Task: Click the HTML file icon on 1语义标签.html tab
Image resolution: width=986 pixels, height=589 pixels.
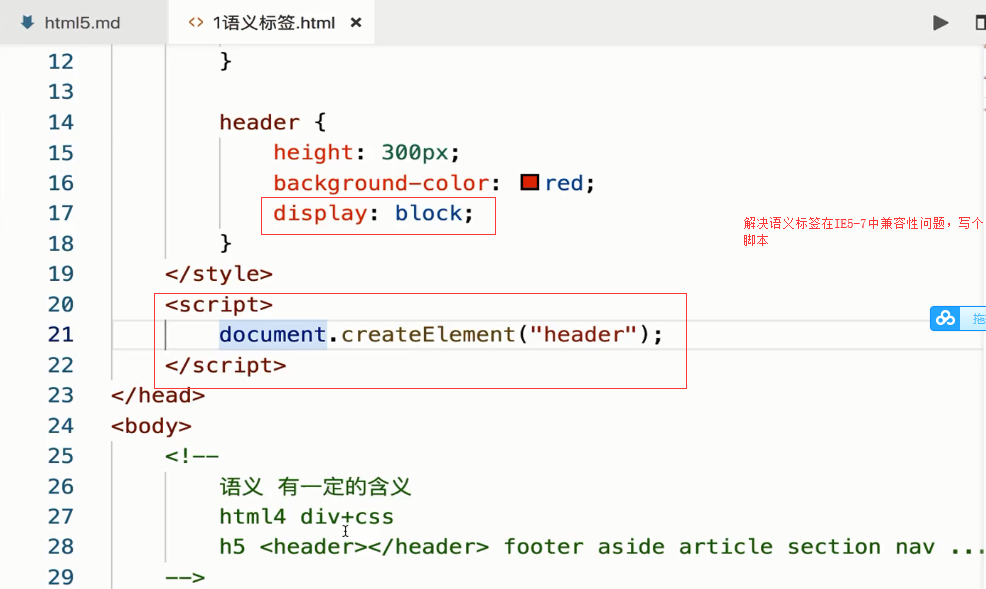Action: tap(196, 23)
